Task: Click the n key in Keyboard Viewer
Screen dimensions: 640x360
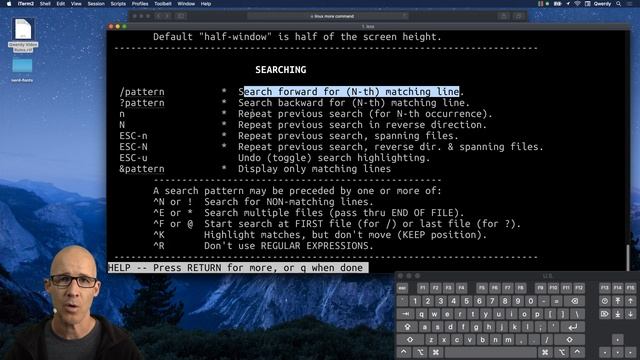Action: (x=495, y=340)
